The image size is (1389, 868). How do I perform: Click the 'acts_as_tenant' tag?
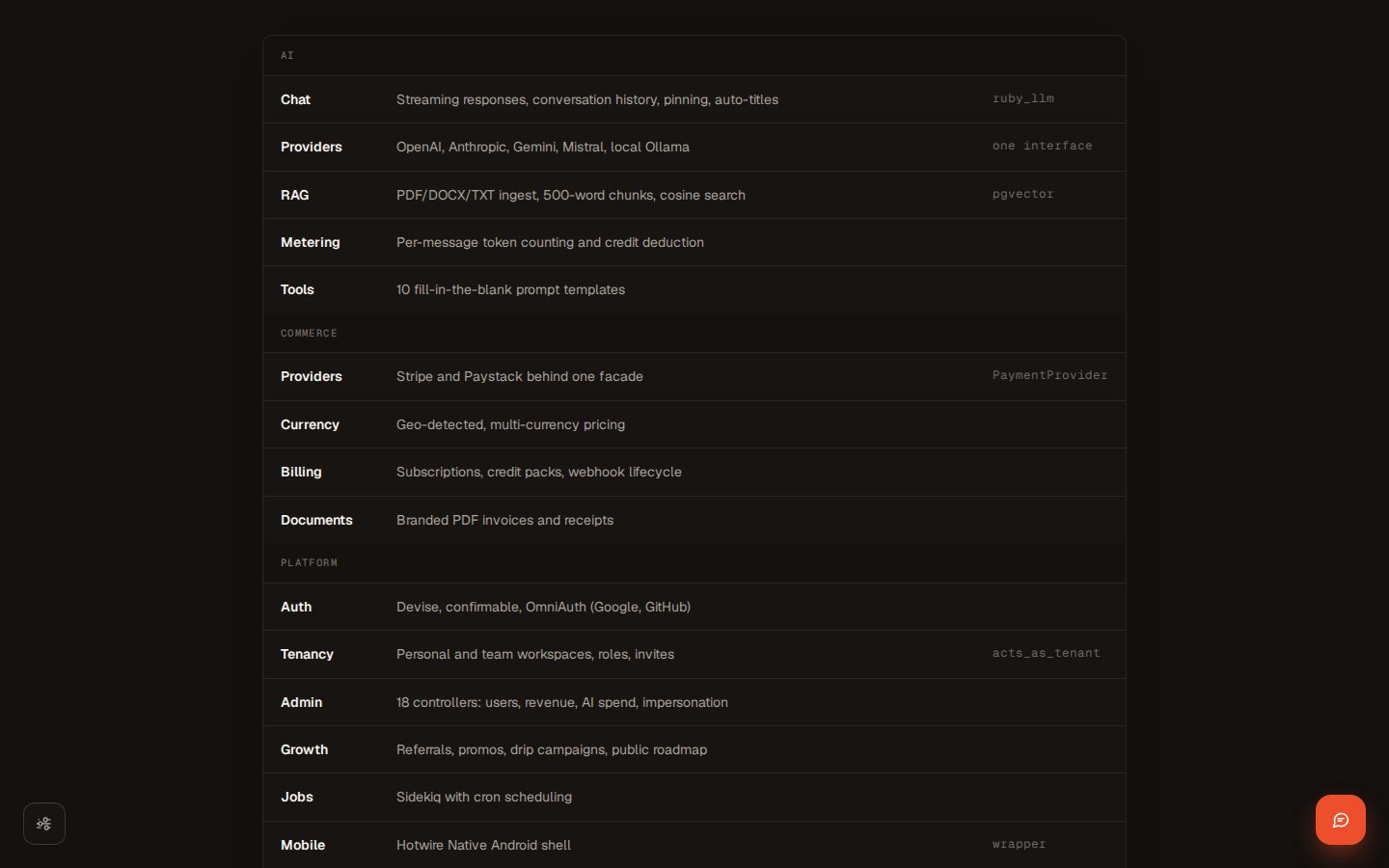(x=1046, y=653)
